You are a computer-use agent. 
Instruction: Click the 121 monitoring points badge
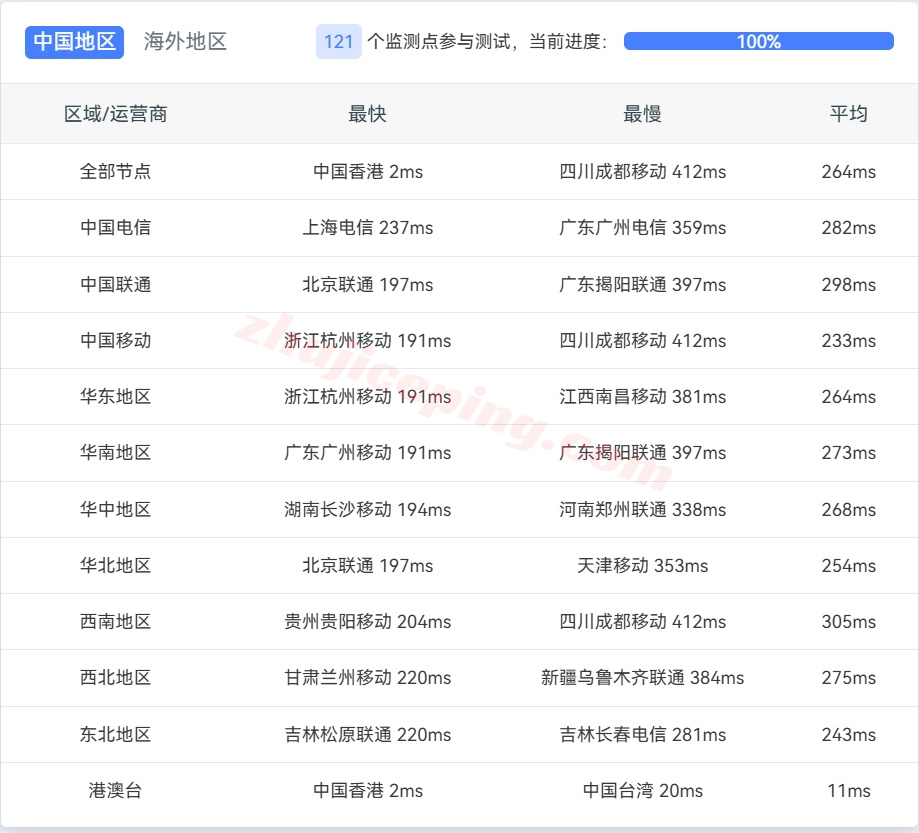(x=339, y=42)
